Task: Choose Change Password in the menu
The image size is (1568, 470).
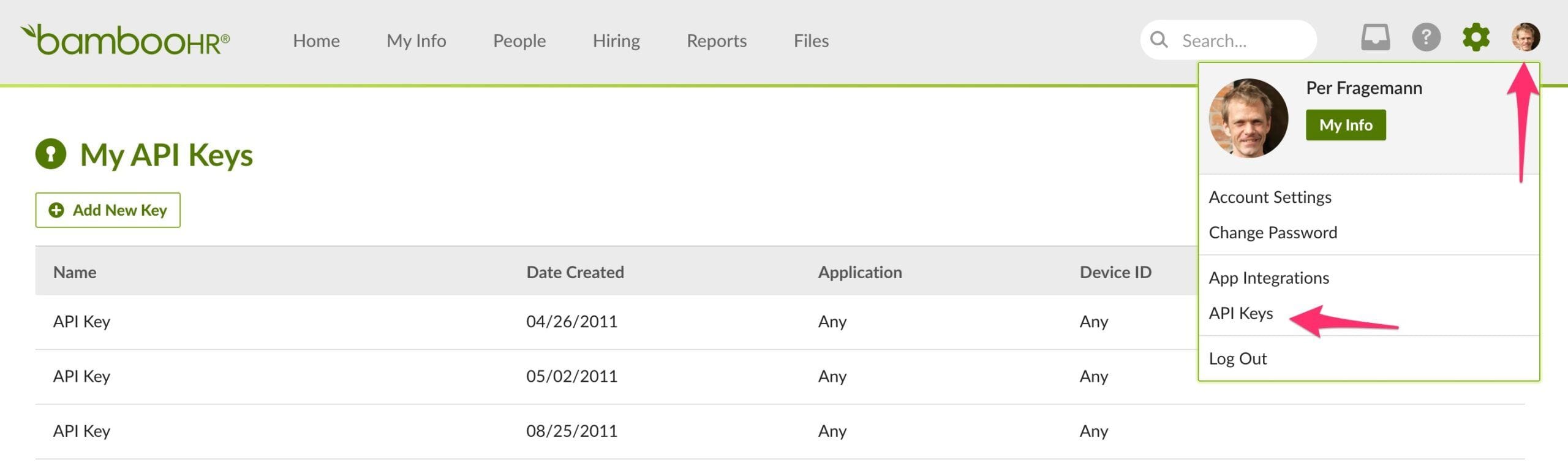Action: coord(1273,232)
